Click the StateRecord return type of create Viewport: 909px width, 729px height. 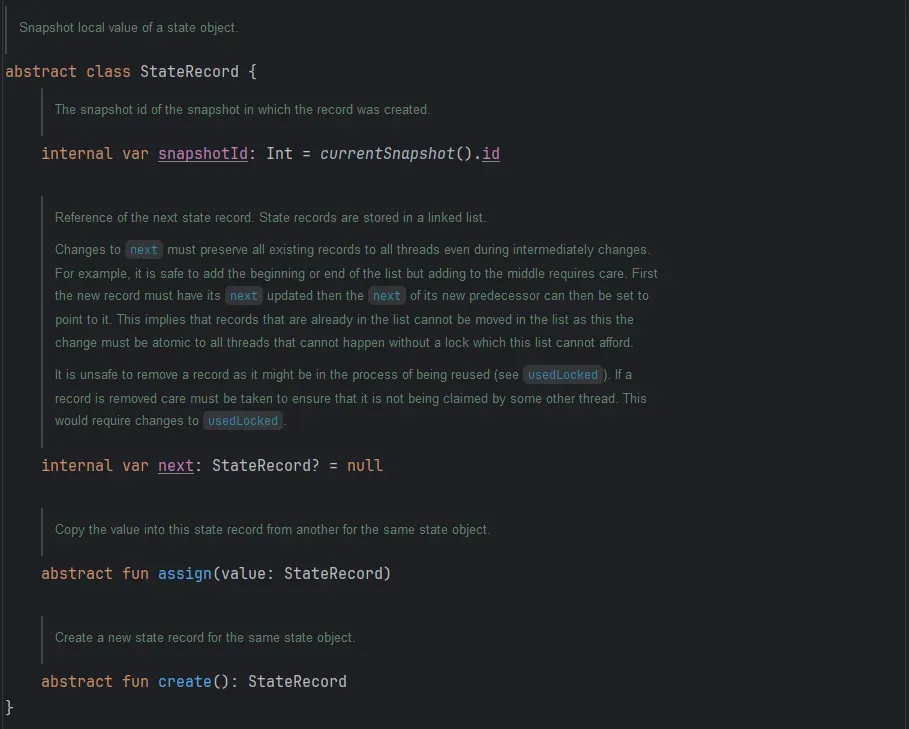tap(297, 682)
